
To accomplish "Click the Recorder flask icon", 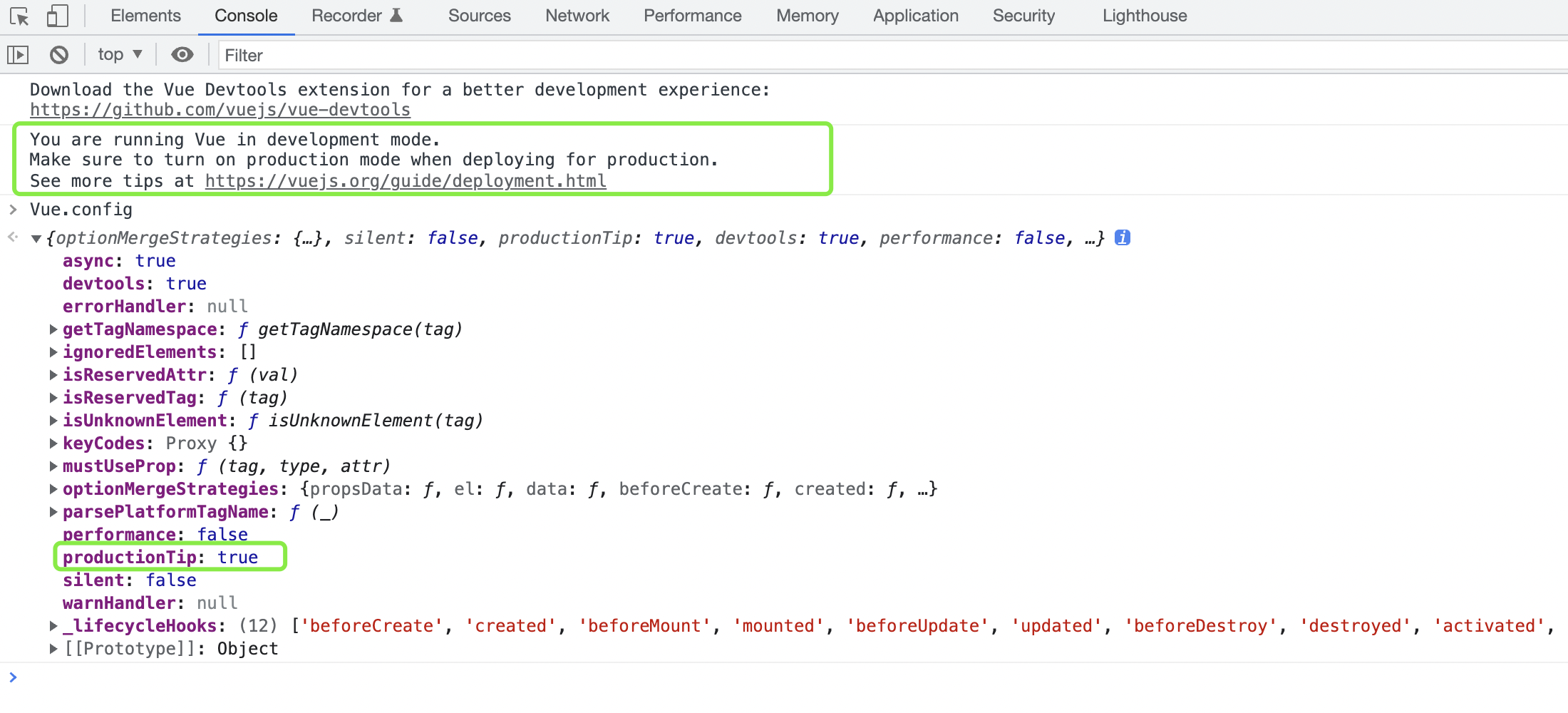I will tap(397, 15).
